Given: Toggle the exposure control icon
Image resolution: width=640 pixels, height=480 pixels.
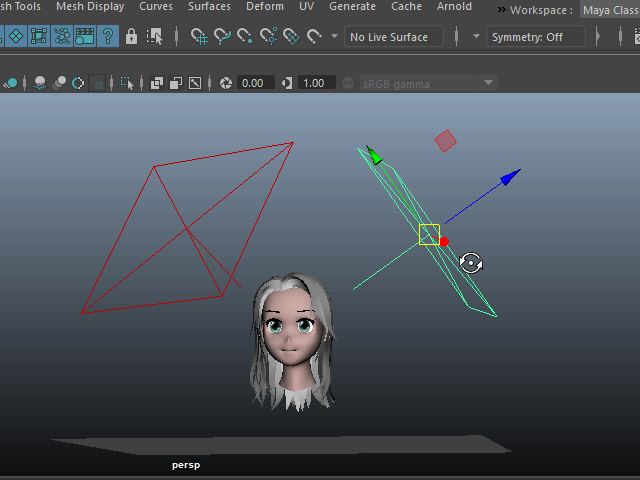Looking at the screenshot, I should tap(226, 83).
